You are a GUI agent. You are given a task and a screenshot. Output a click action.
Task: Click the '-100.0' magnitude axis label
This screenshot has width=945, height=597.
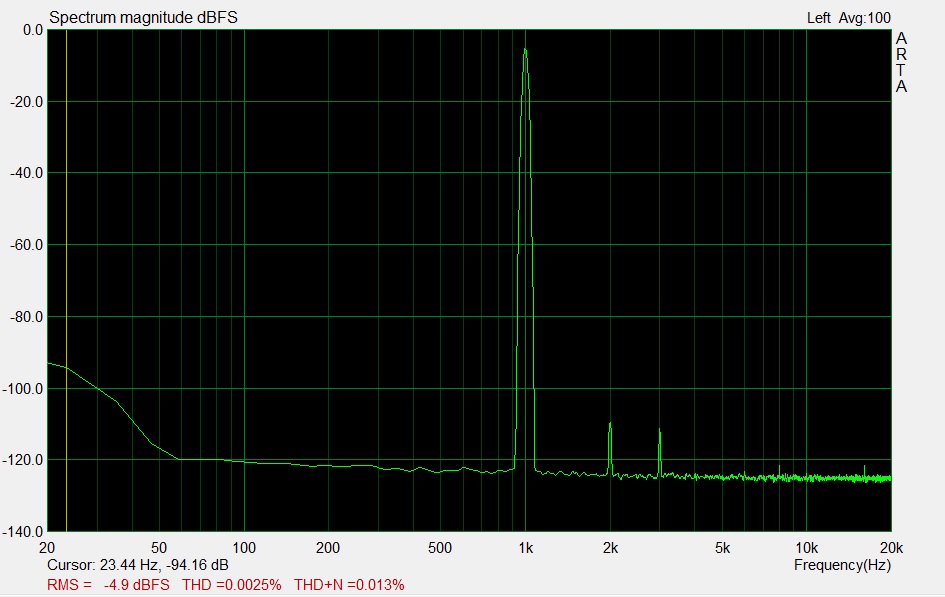point(23,389)
